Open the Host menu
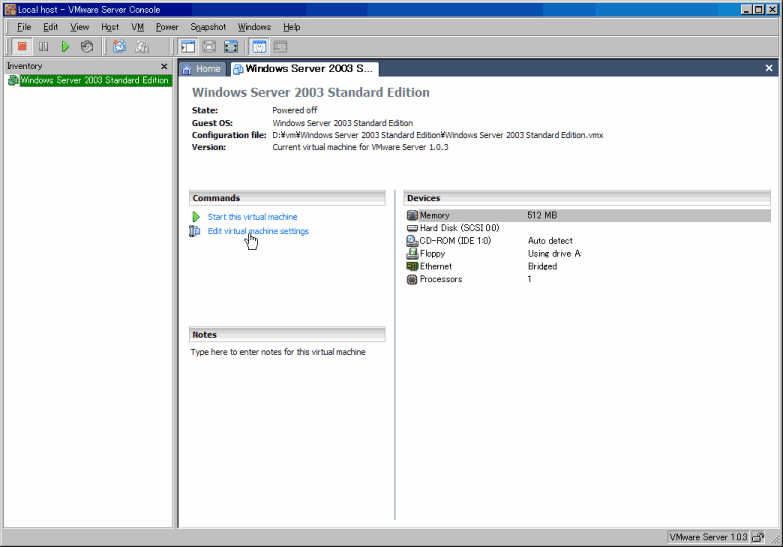The width and height of the screenshot is (783, 547). click(x=110, y=27)
